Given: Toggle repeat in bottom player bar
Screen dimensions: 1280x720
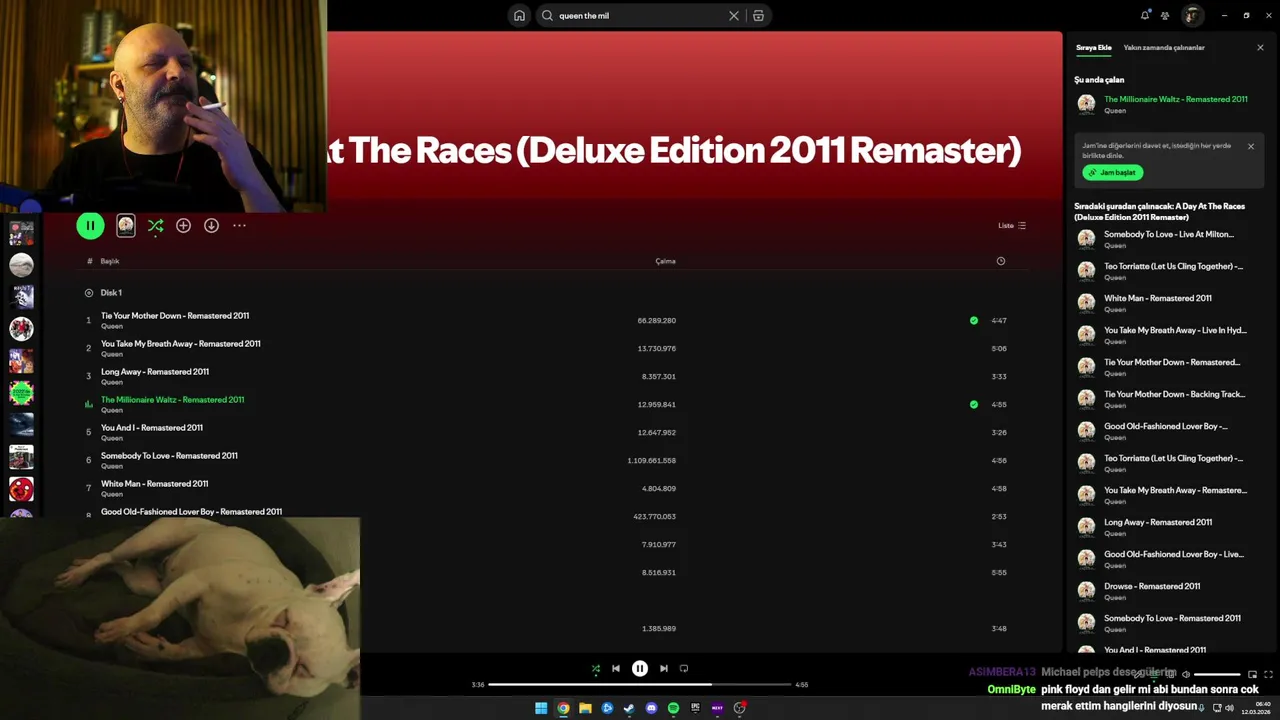Looking at the screenshot, I should (684, 669).
